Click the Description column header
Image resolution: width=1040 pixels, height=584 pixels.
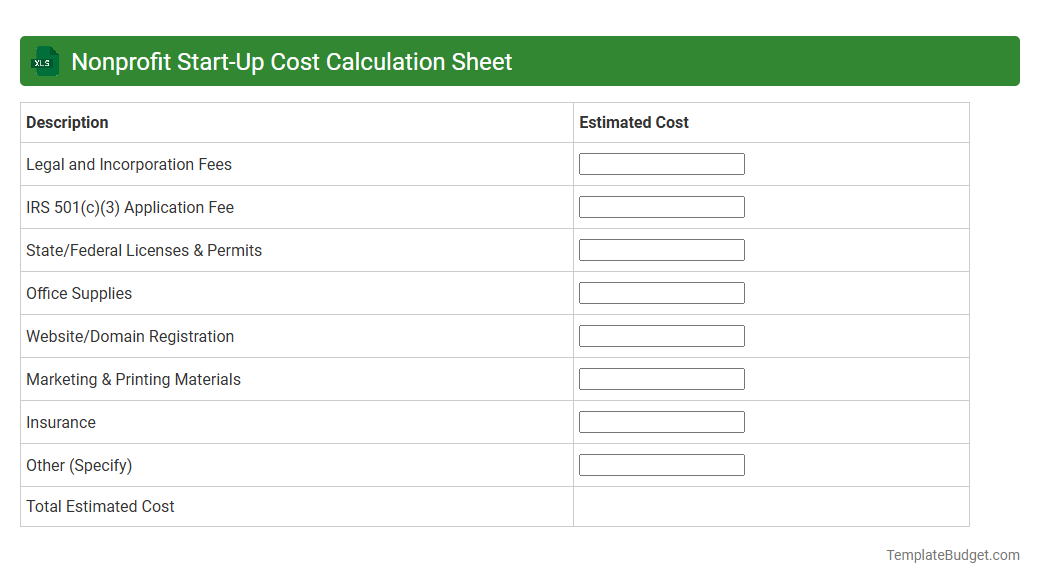pyautogui.click(x=67, y=122)
